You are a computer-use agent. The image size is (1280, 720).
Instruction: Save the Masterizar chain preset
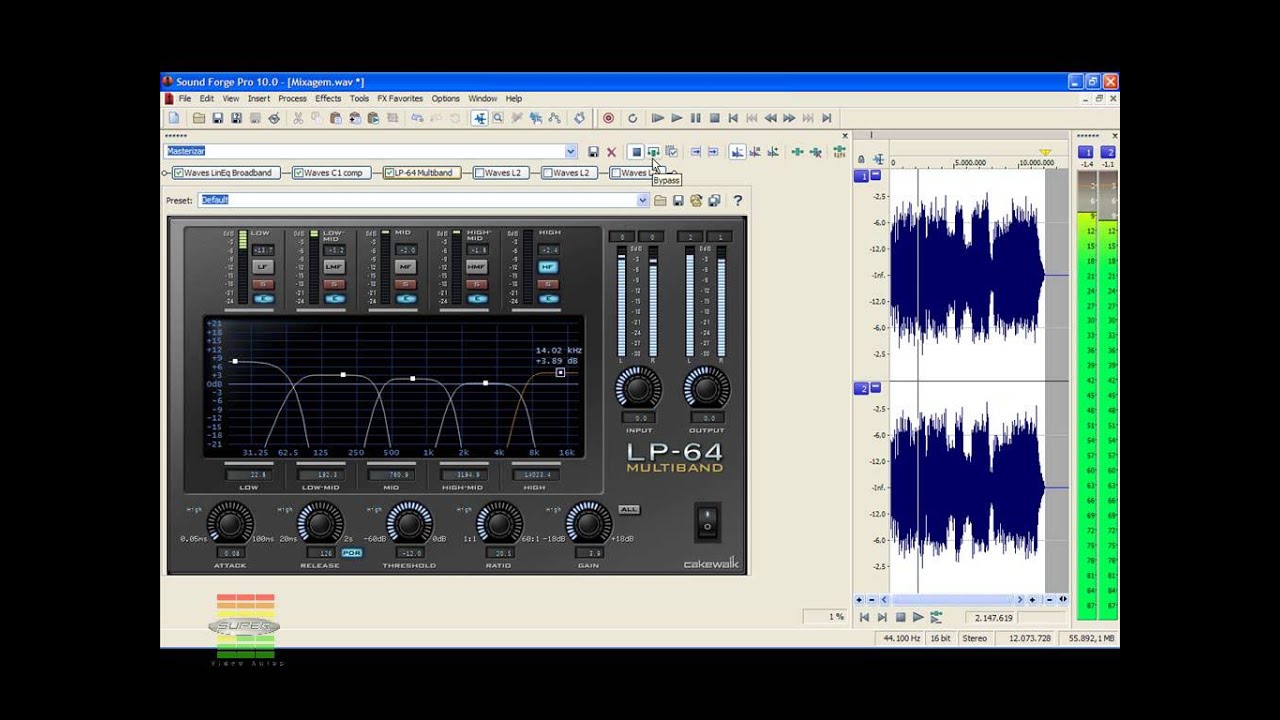[x=593, y=152]
